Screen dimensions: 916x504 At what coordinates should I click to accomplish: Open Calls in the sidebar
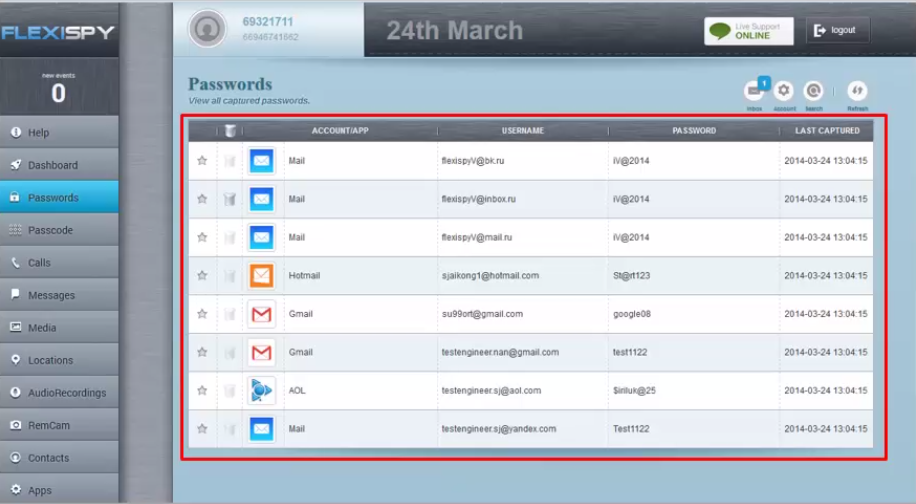click(x=59, y=263)
